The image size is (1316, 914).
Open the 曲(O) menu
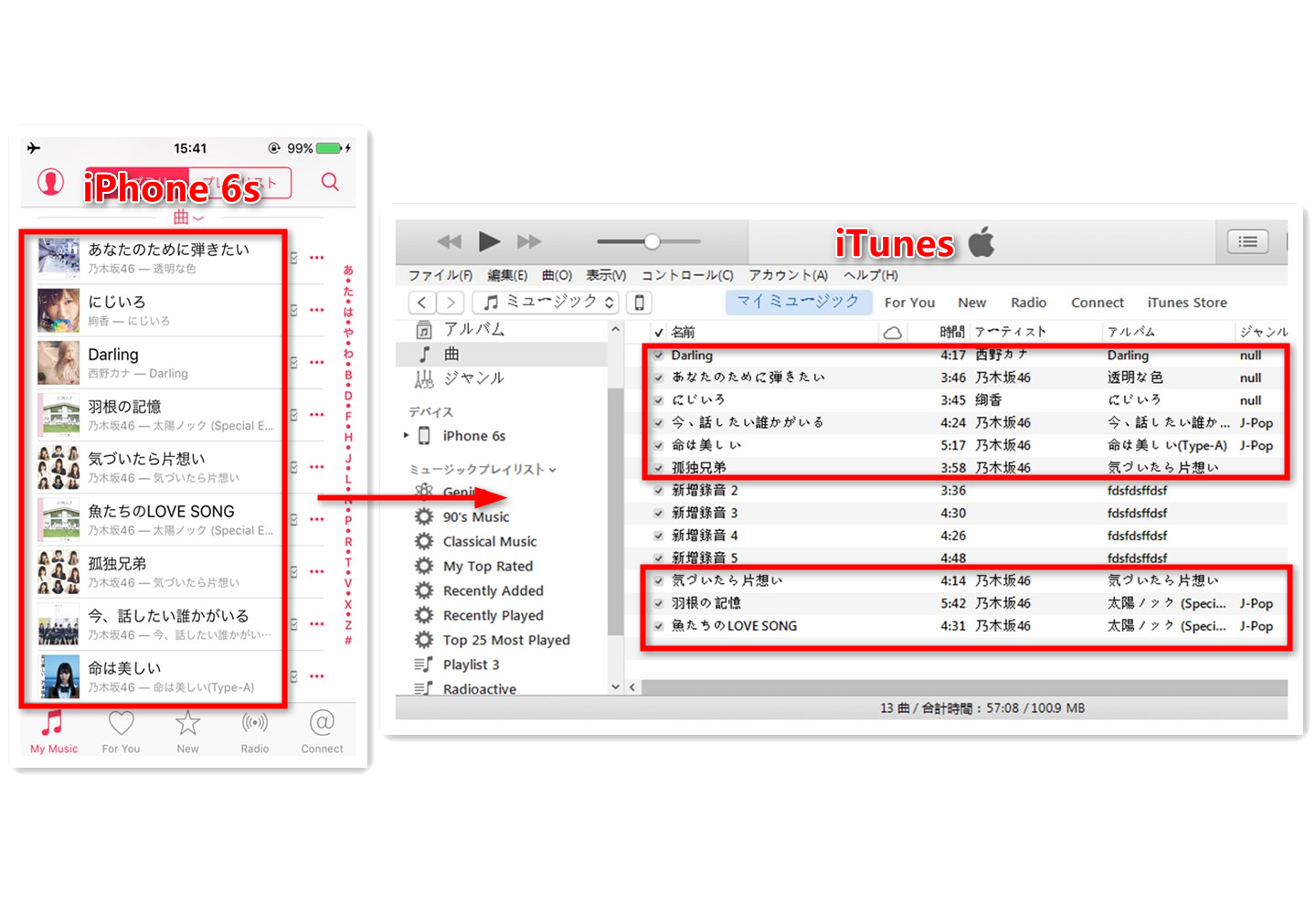point(557,275)
